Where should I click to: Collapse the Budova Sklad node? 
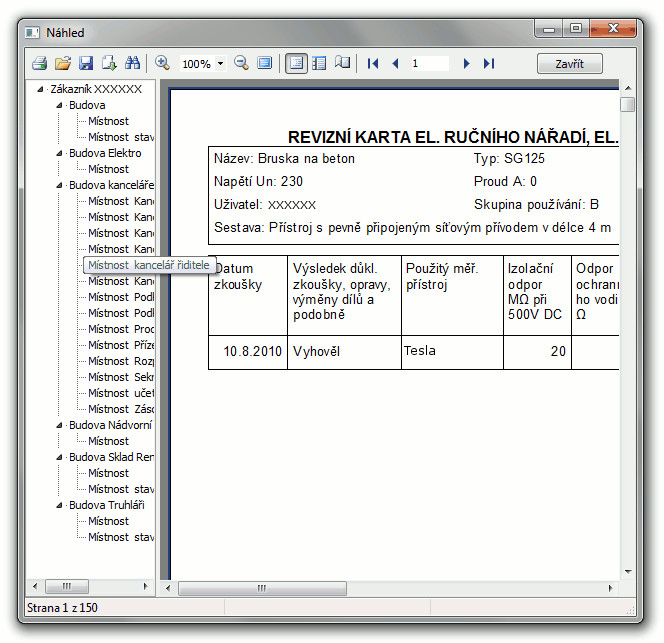click(x=59, y=457)
